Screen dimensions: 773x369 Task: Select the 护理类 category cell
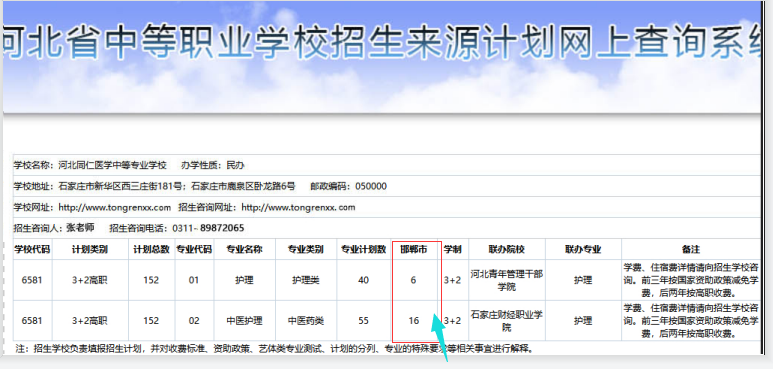(306, 280)
